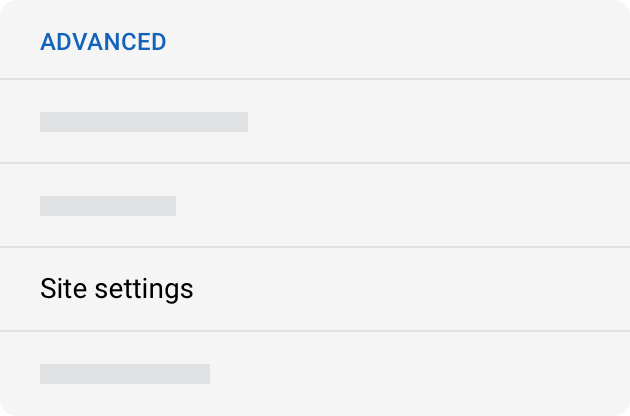Screen dimensions: 630x416
Task: Click the Site settings text label
Action: (117, 289)
